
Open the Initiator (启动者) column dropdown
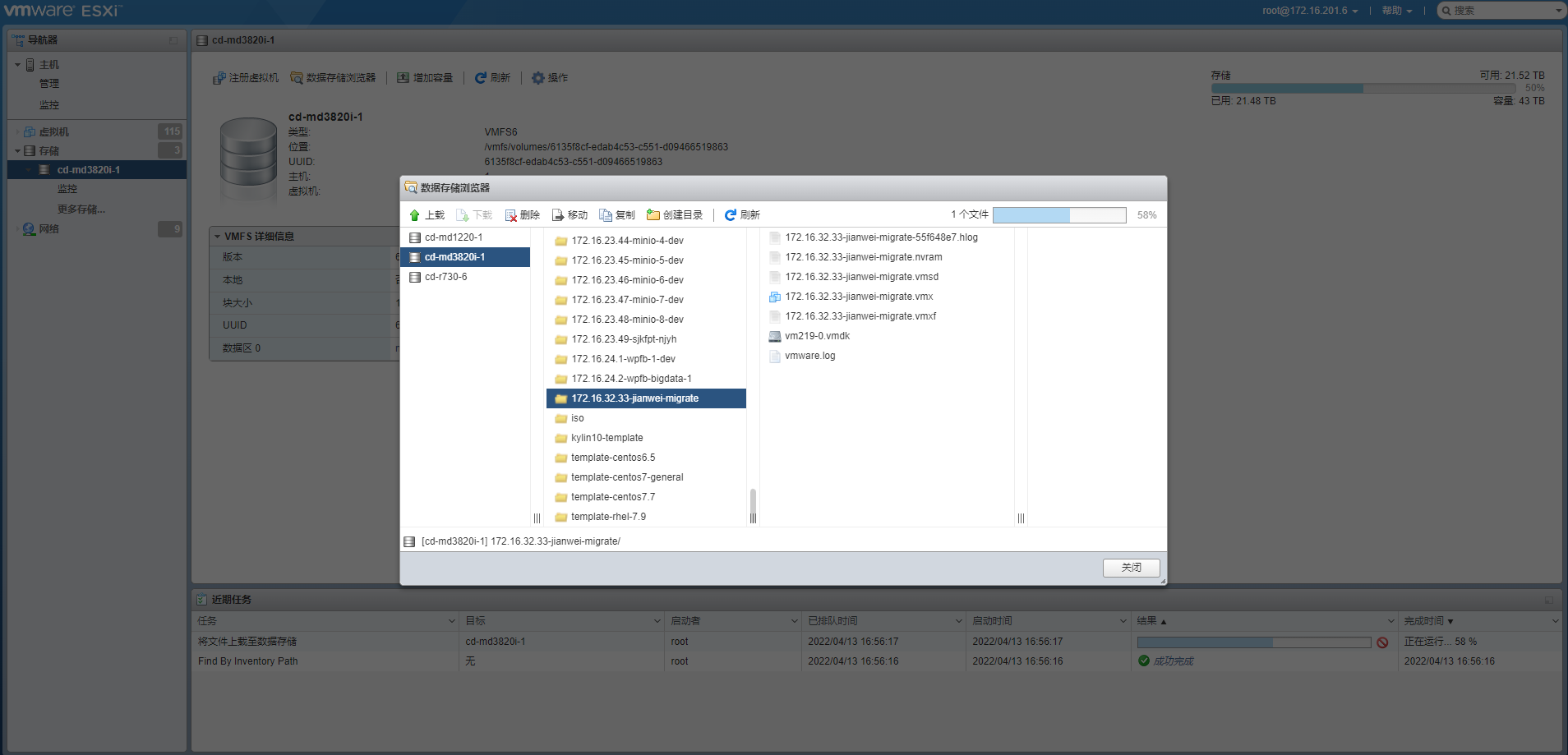794,621
